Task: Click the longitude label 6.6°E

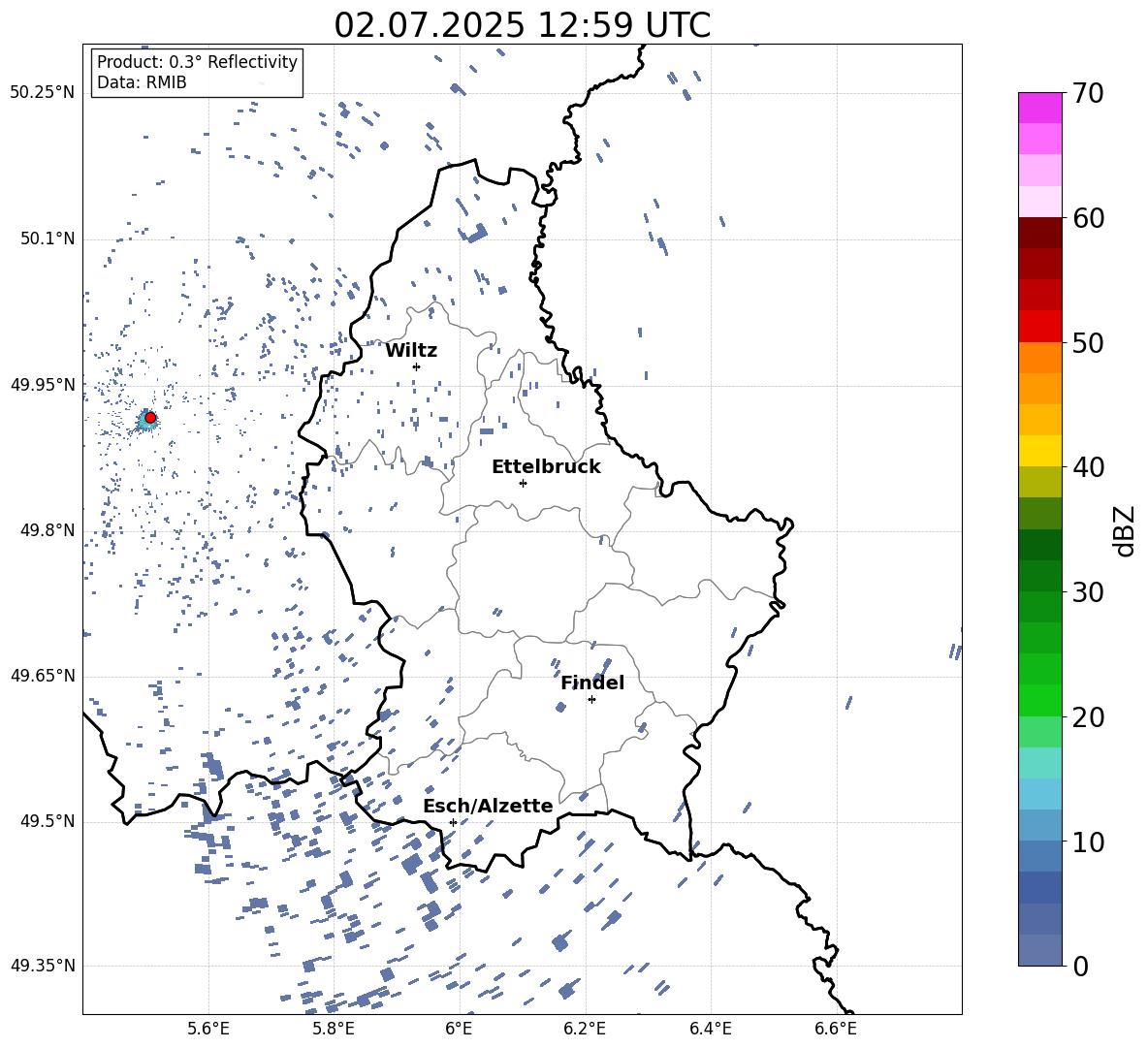Action: (836, 1029)
